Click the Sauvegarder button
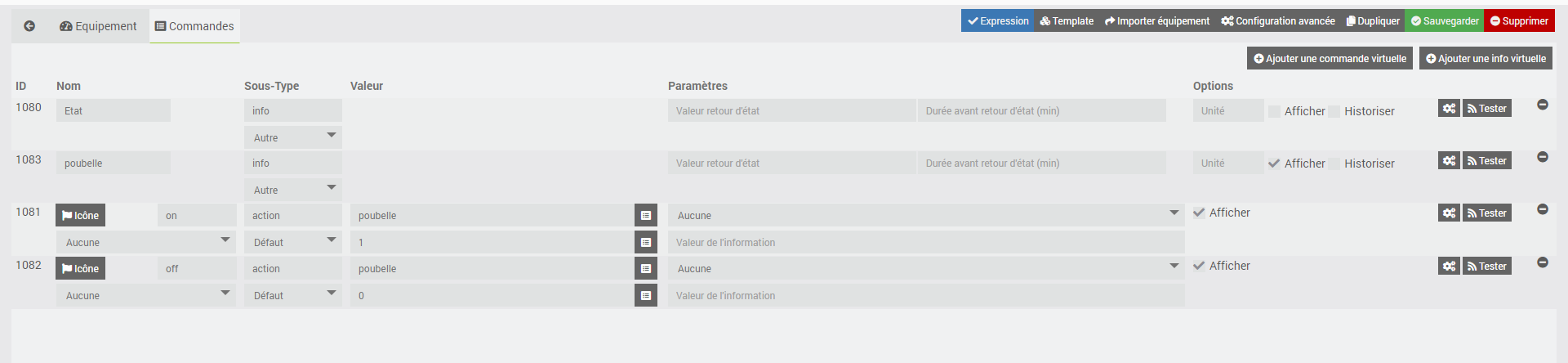Image resolution: width=1568 pixels, height=363 pixels. 1444,21
